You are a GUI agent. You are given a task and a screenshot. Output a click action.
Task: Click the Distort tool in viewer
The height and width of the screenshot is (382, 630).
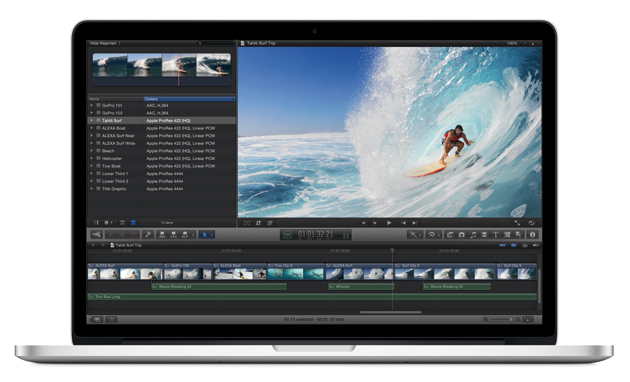point(270,223)
